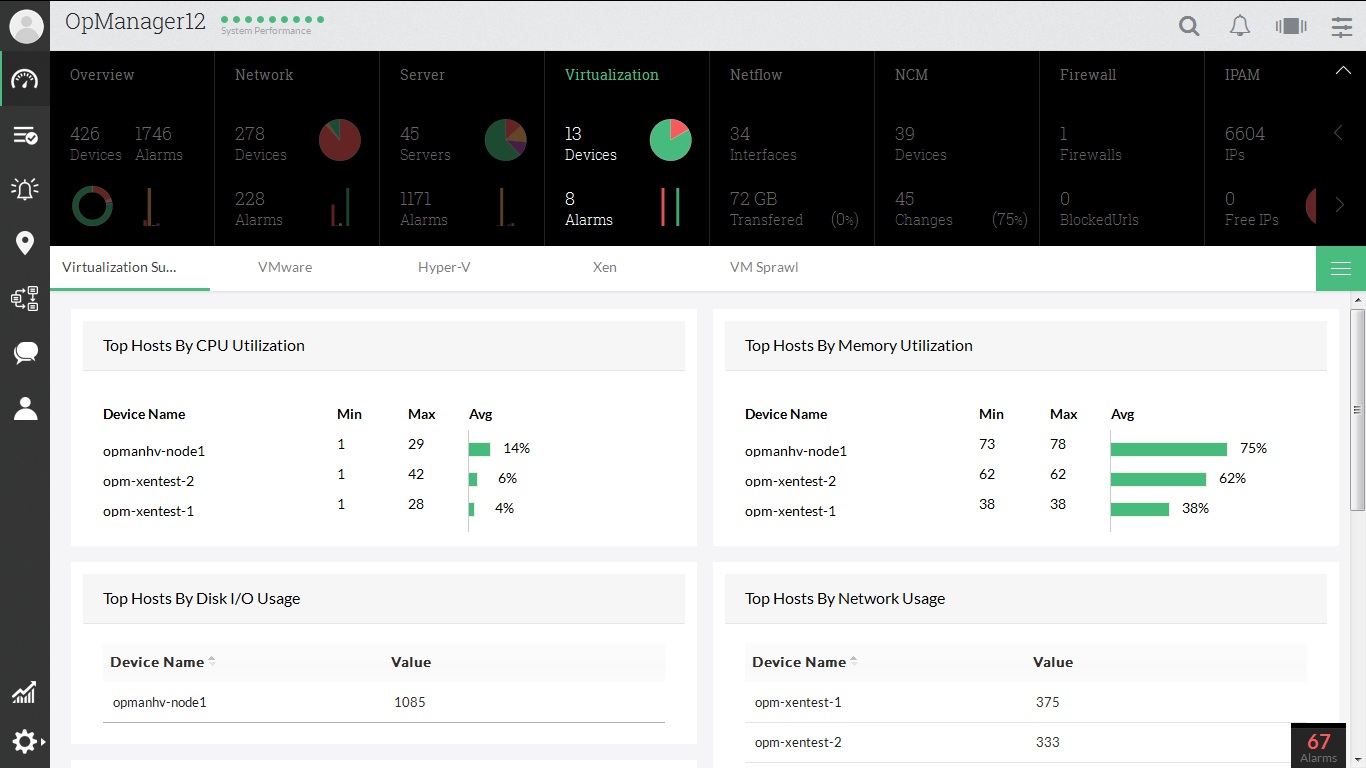Select the IPAM dashboard tile
Image resolution: width=1366 pixels, height=768 pixels.
click(1260, 148)
